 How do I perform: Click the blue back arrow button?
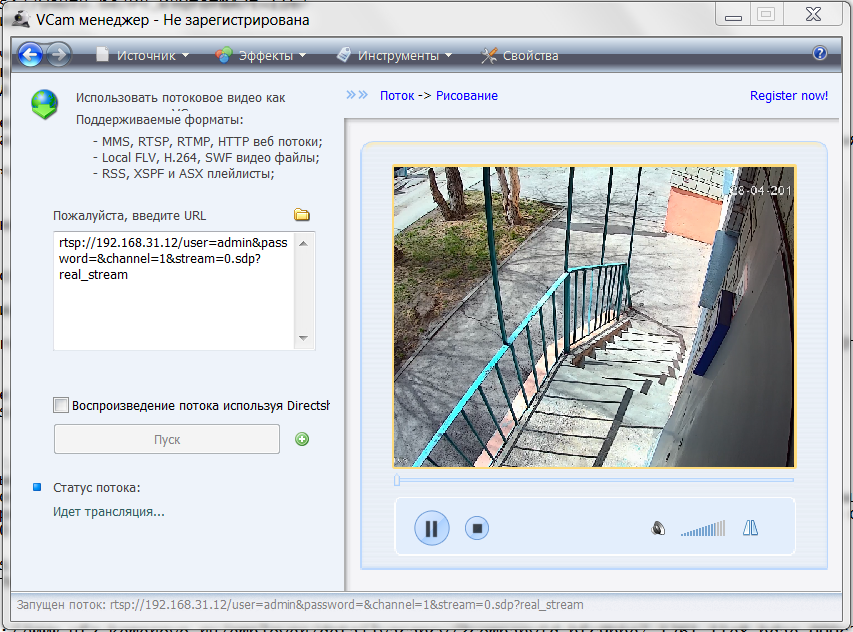coord(30,55)
